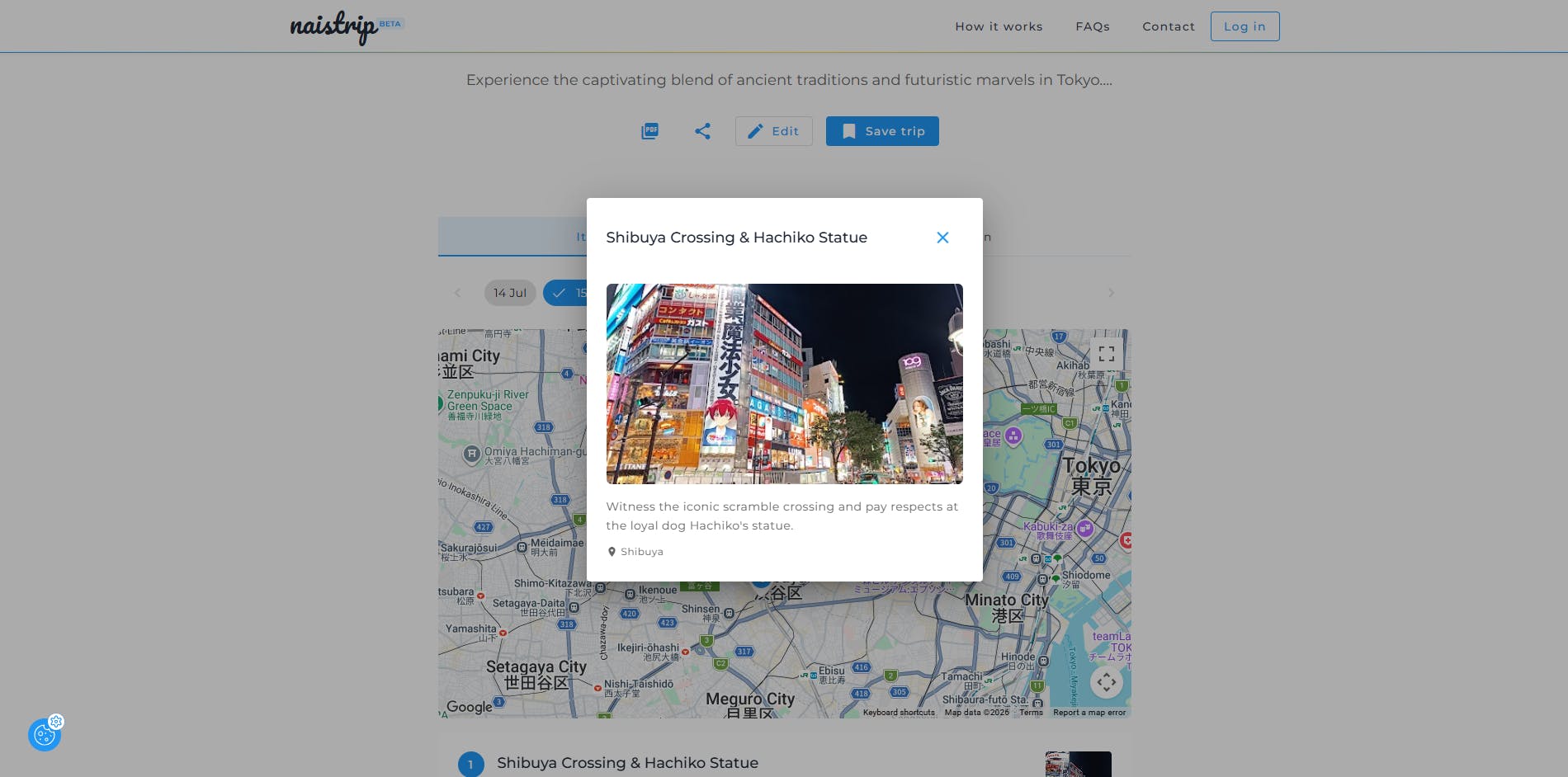Screen dimensions: 1568x777
Task: Click Zenpuku-ji River Green Space label
Action: coord(488,404)
